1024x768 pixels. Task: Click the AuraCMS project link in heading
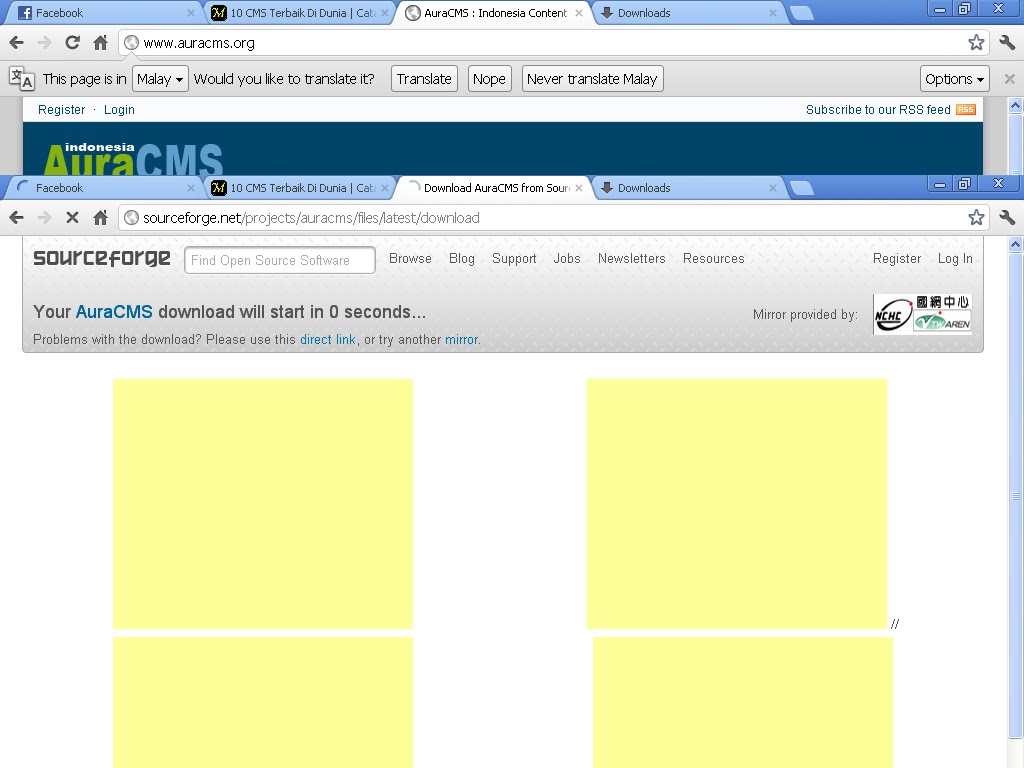pos(114,312)
